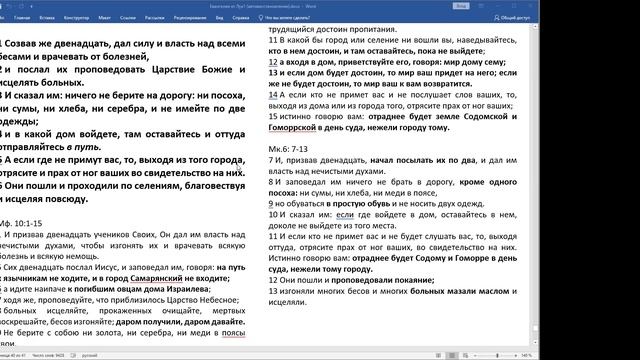Click the bold phrase 'больных мазали маслом'
The image size is (640, 360).
coord(460,291)
